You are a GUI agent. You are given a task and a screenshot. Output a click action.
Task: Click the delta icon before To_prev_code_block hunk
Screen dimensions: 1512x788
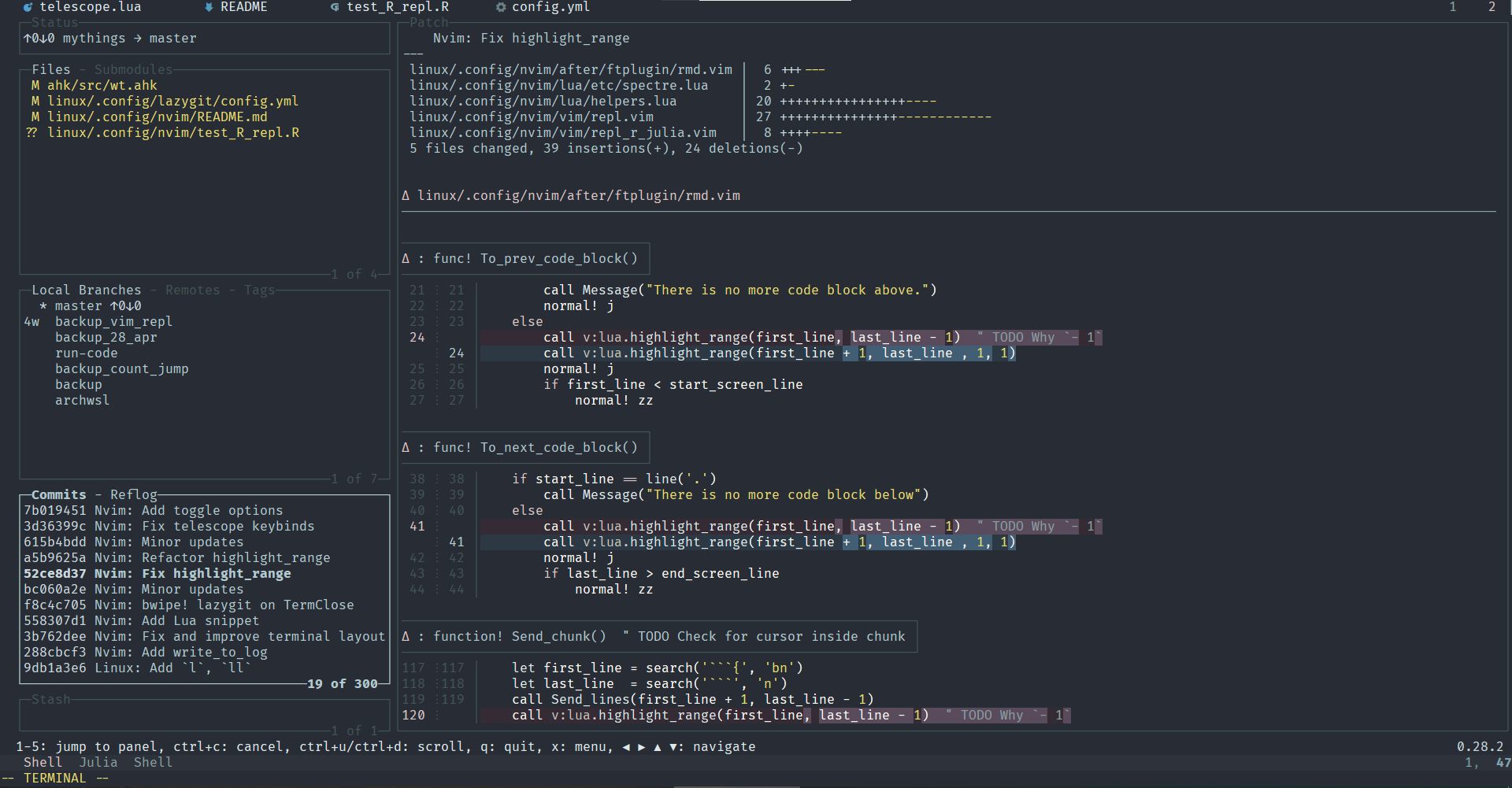coord(406,258)
